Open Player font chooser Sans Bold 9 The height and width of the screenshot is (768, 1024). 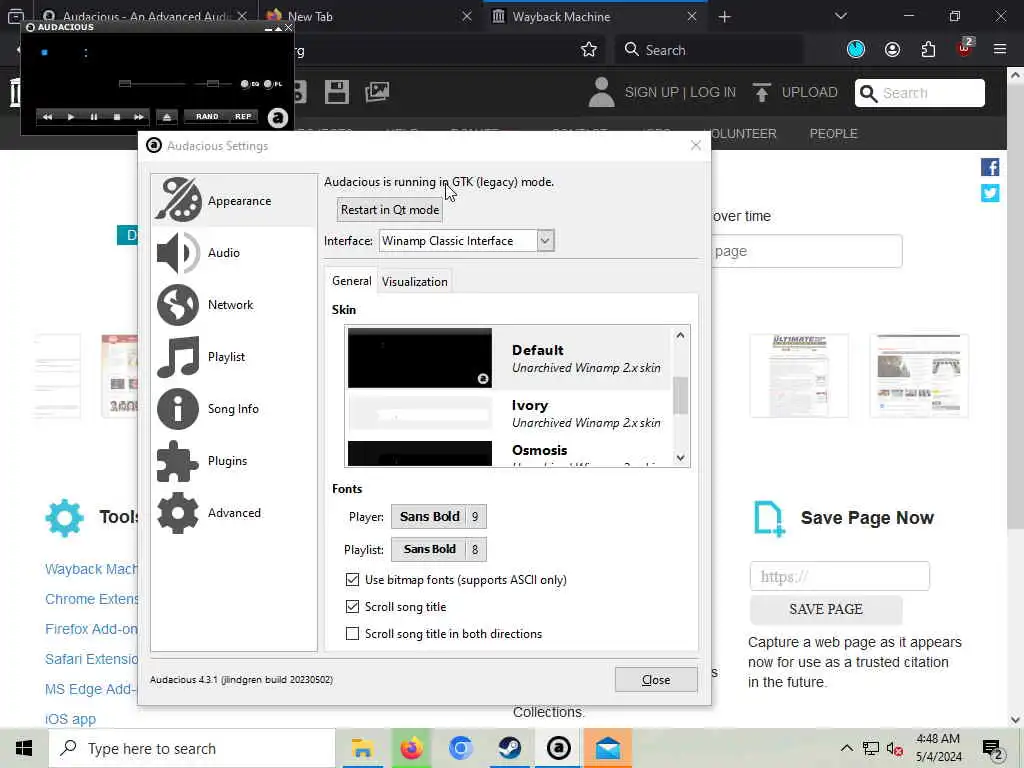[x=439, y=517]
